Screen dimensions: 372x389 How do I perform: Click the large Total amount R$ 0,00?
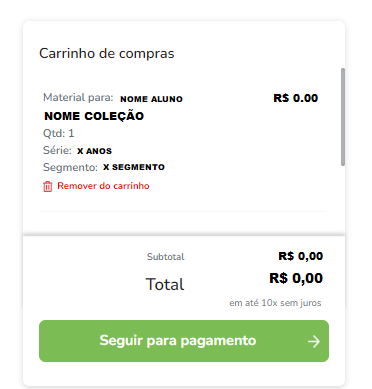pos(296,278)
